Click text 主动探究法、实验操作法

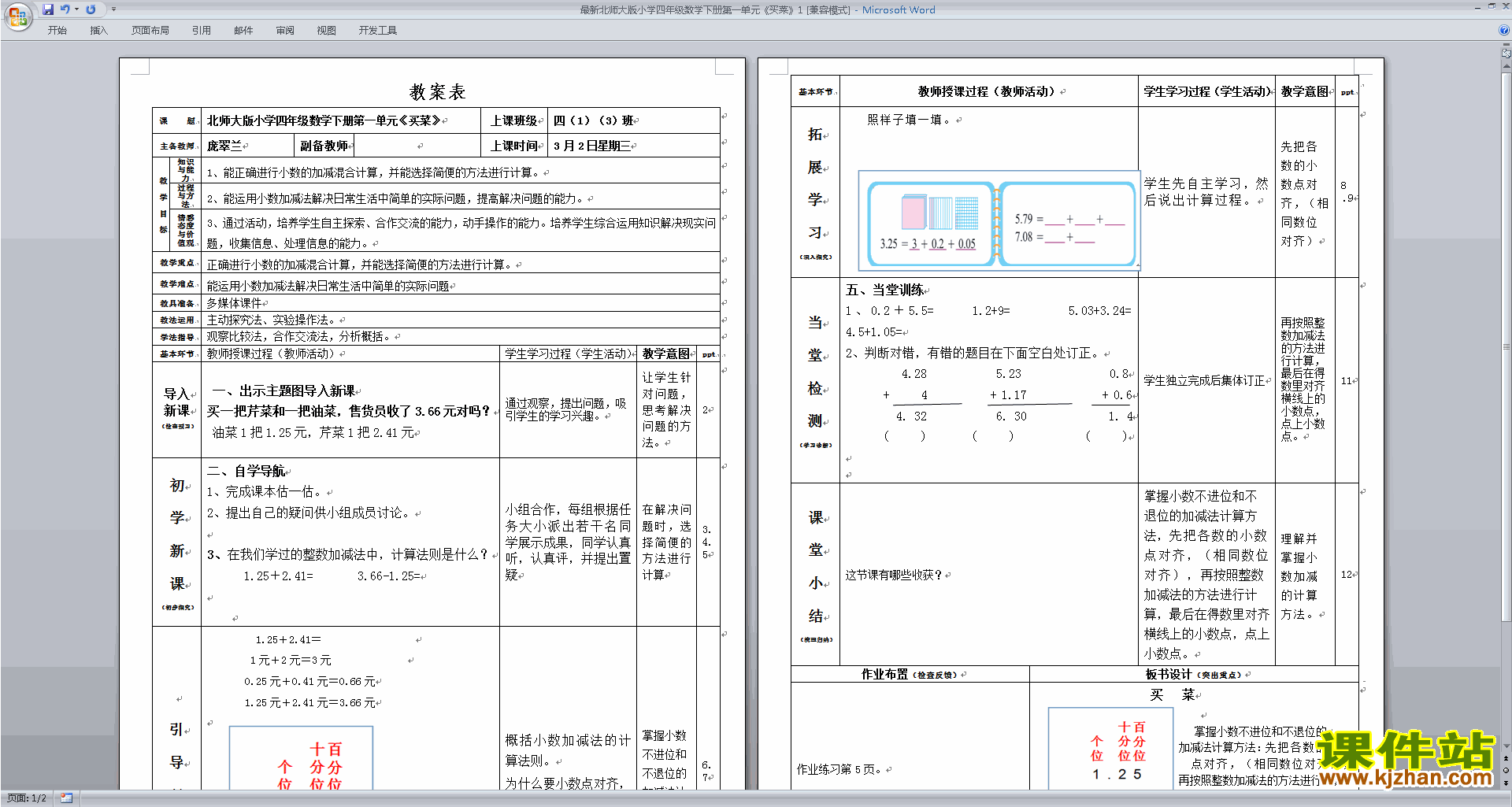pyautogui.click(x=271, y=320)
